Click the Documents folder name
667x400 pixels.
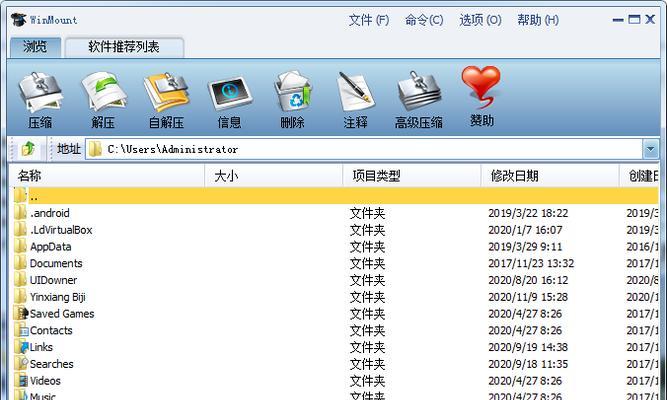[56, 263]
